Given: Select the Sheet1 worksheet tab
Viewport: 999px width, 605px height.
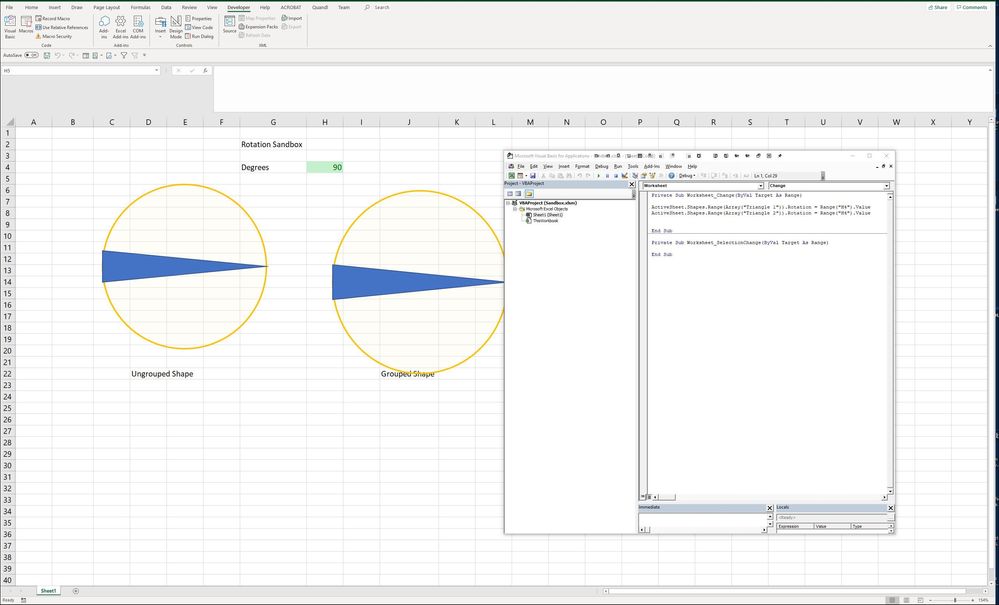Looking at the screenshot, I should 48,591.
